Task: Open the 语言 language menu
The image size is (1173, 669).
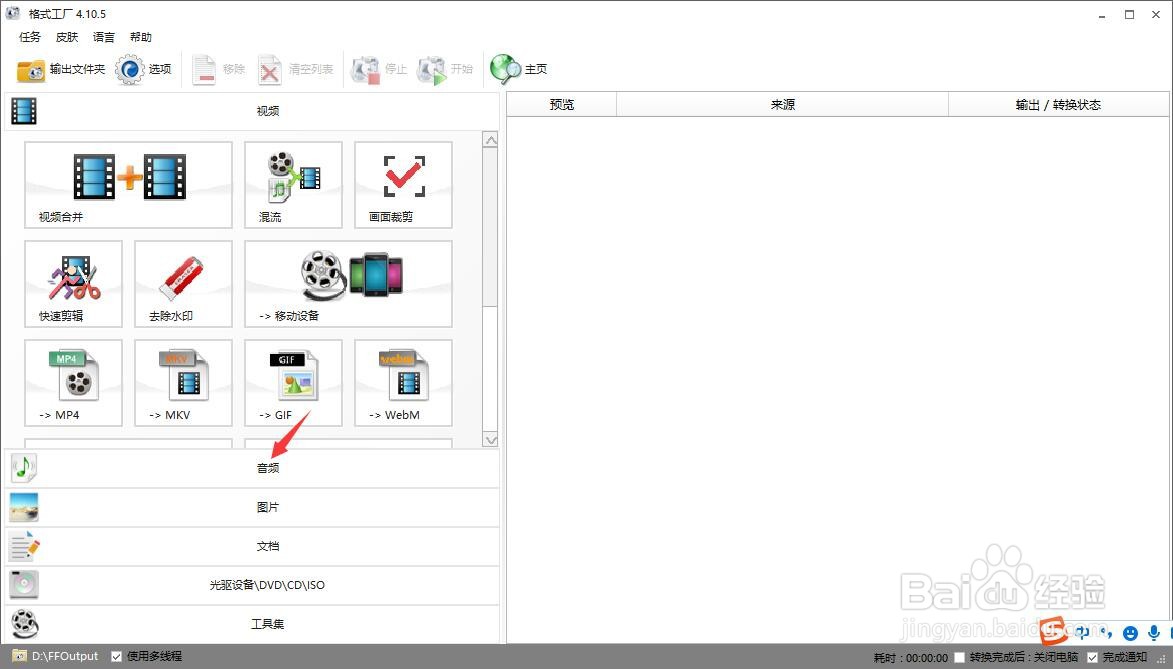Action: click(x=104, y=37)
